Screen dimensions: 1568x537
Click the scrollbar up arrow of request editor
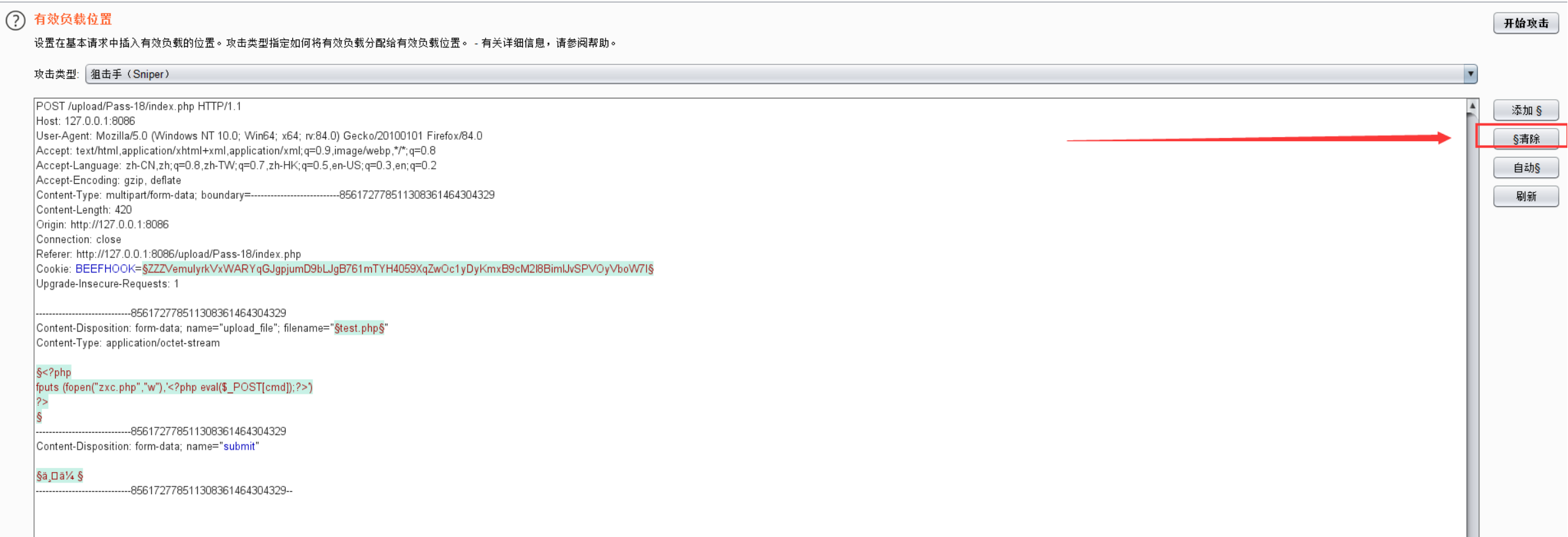(x=1472, y=106)
